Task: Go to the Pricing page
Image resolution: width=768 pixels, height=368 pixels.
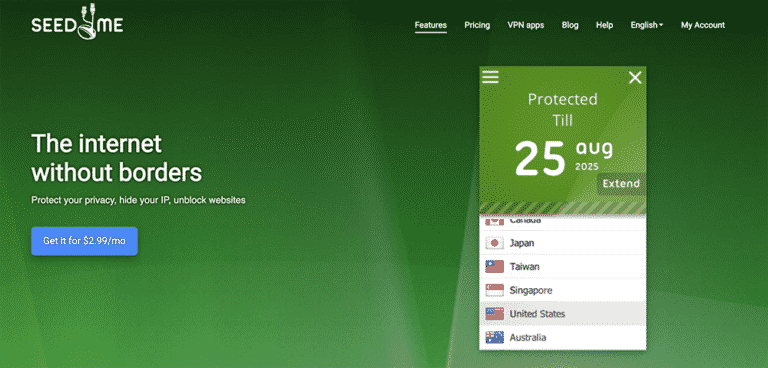Action: [477, 25]
